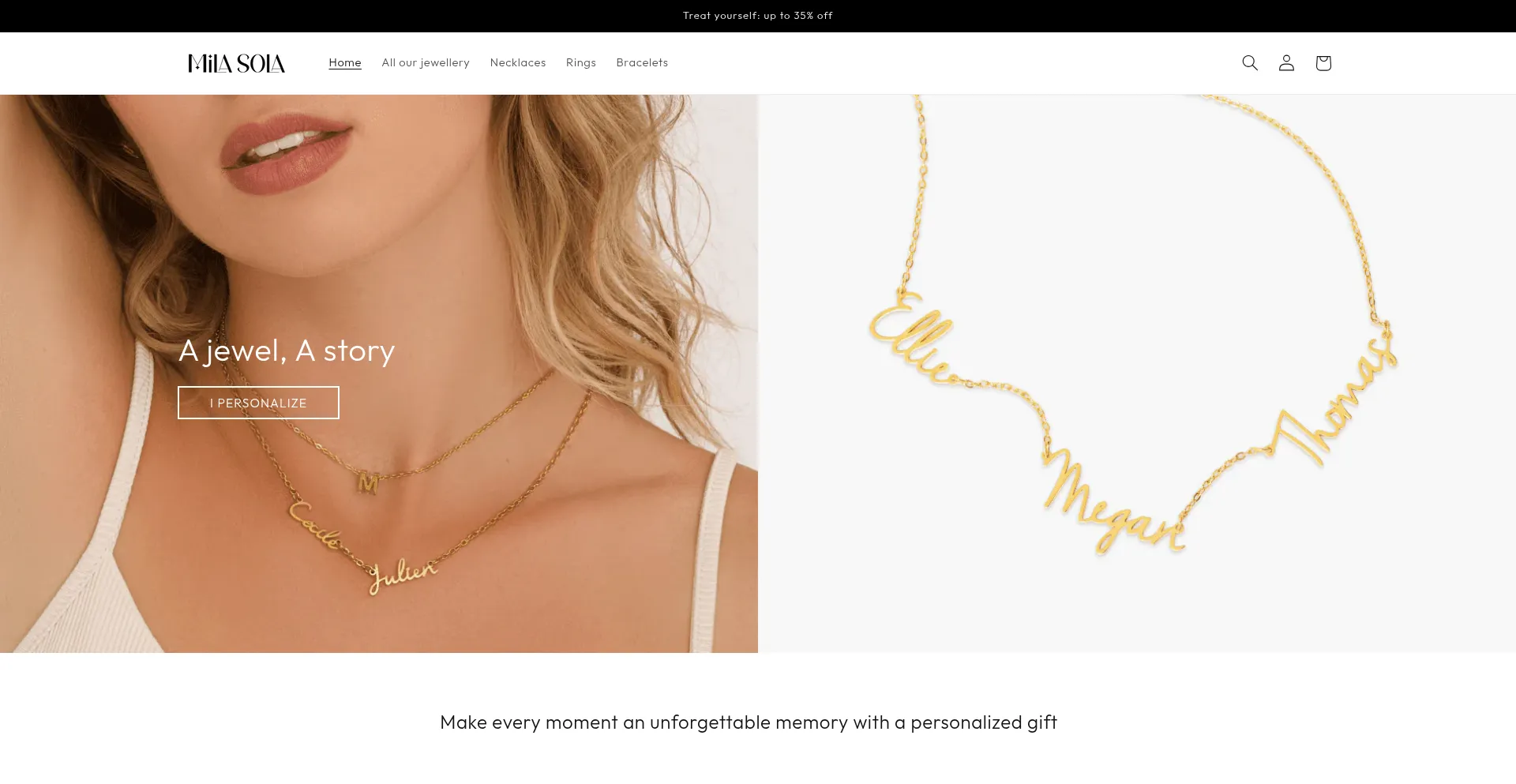This screenshot has height=784, width=1516.
Task: Click the Megan name charm
Action: 1113,505
